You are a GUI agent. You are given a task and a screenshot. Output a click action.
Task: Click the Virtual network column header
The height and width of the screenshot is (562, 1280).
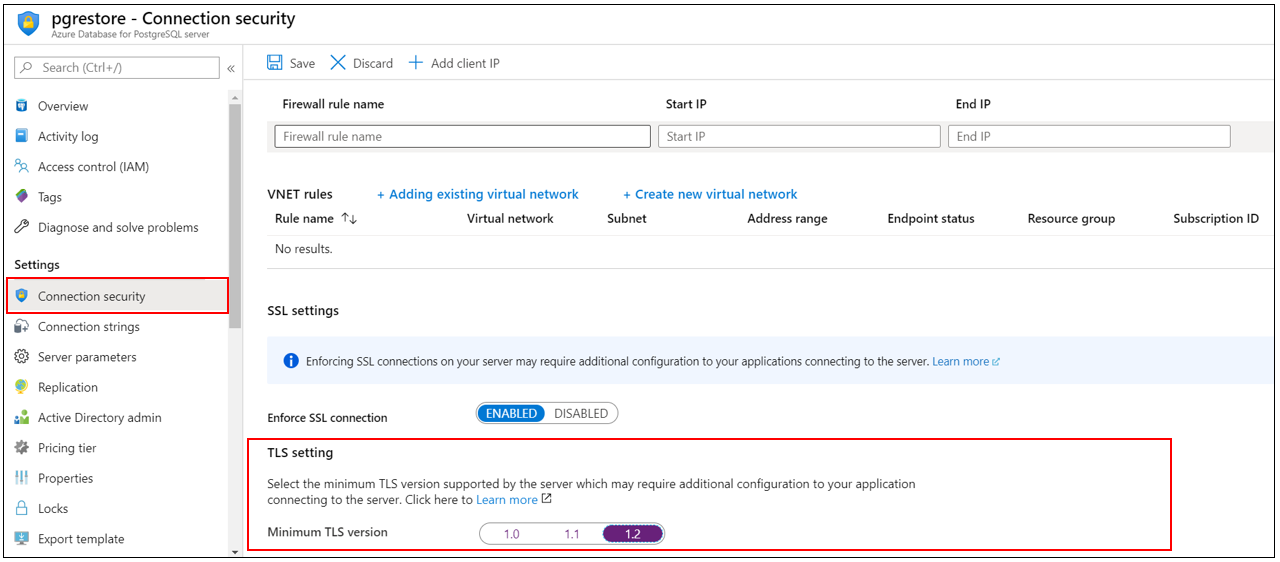pos(510,218)
